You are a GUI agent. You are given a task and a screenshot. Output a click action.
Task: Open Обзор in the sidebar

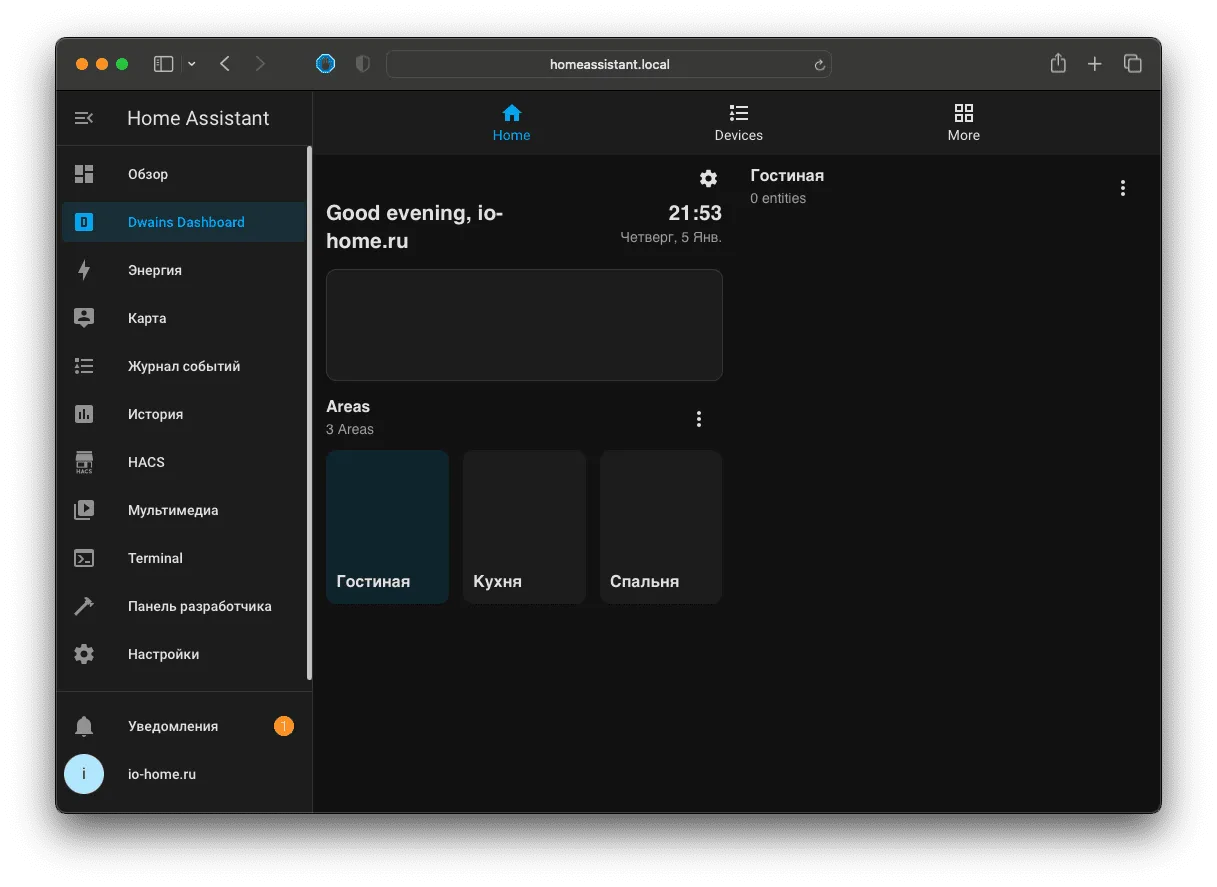click(x=184, y=174)
